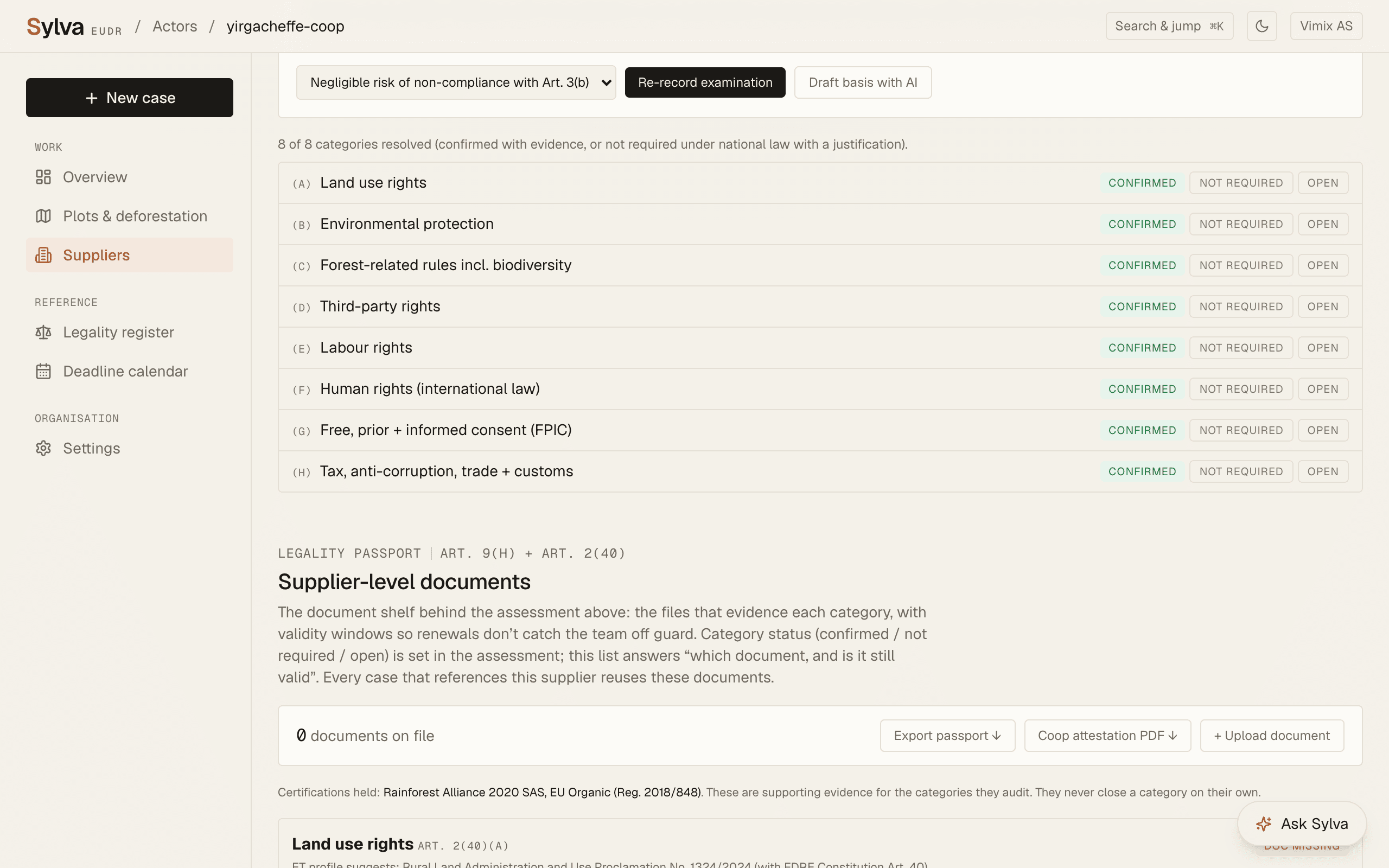This screenshot has width=1389, height=868.
Task: Click the Ask Sylva sparkle icon
Action: click(1263, 824)
